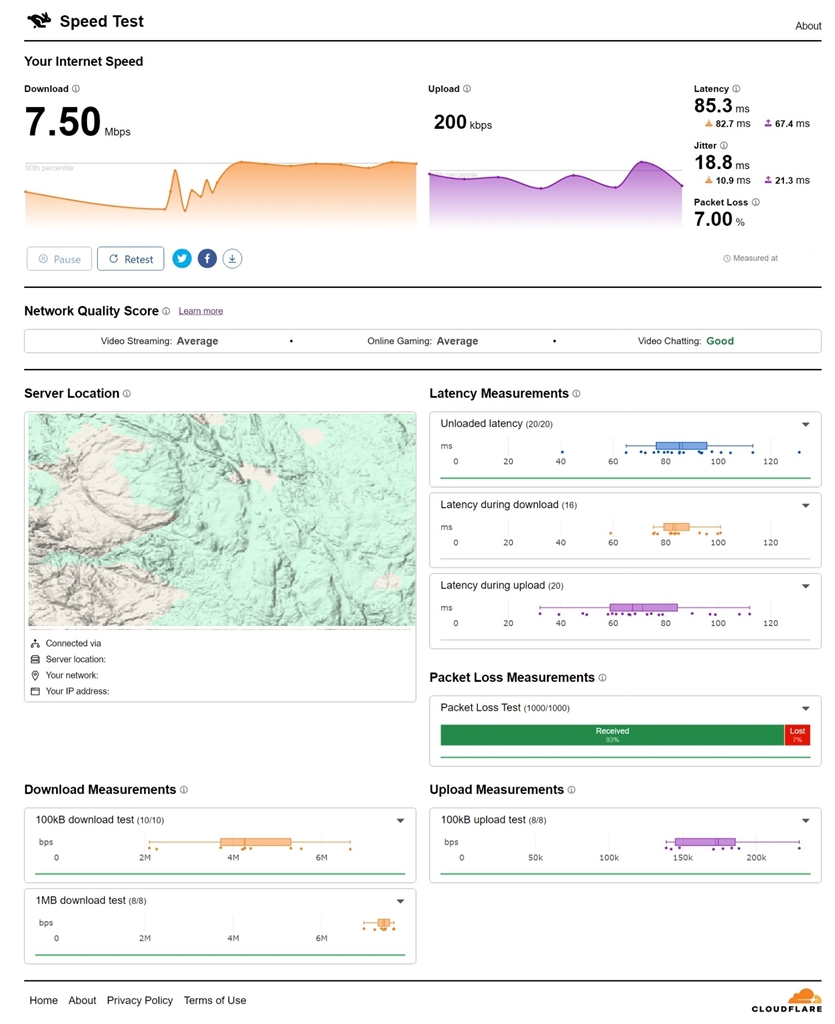The width and height of the screenshot is (835, 1024).
Task: Click the Server location row icon
Action: pyautogui.click(x=35, y=660)
